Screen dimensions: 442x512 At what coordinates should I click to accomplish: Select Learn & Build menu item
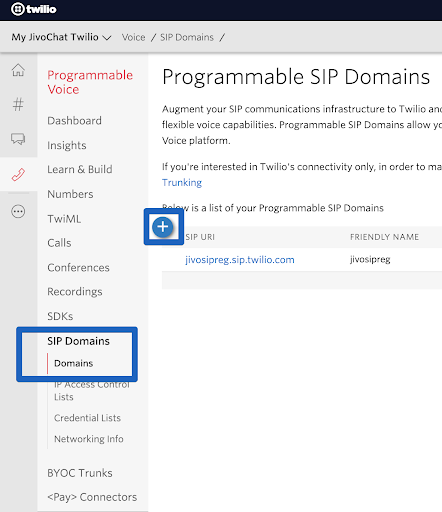coord(80,169)
